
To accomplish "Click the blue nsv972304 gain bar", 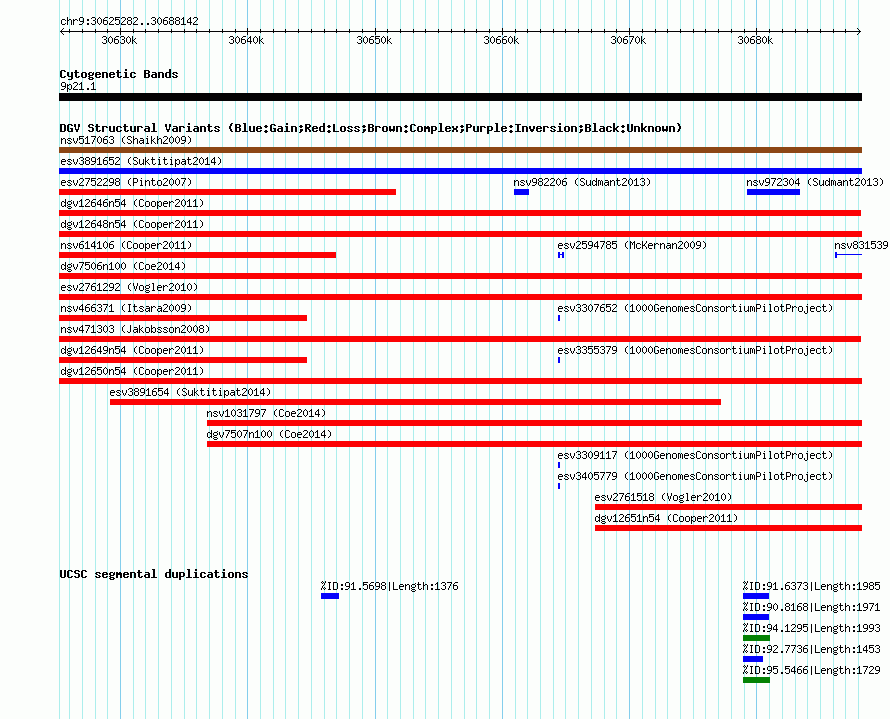I will [773, 192].
